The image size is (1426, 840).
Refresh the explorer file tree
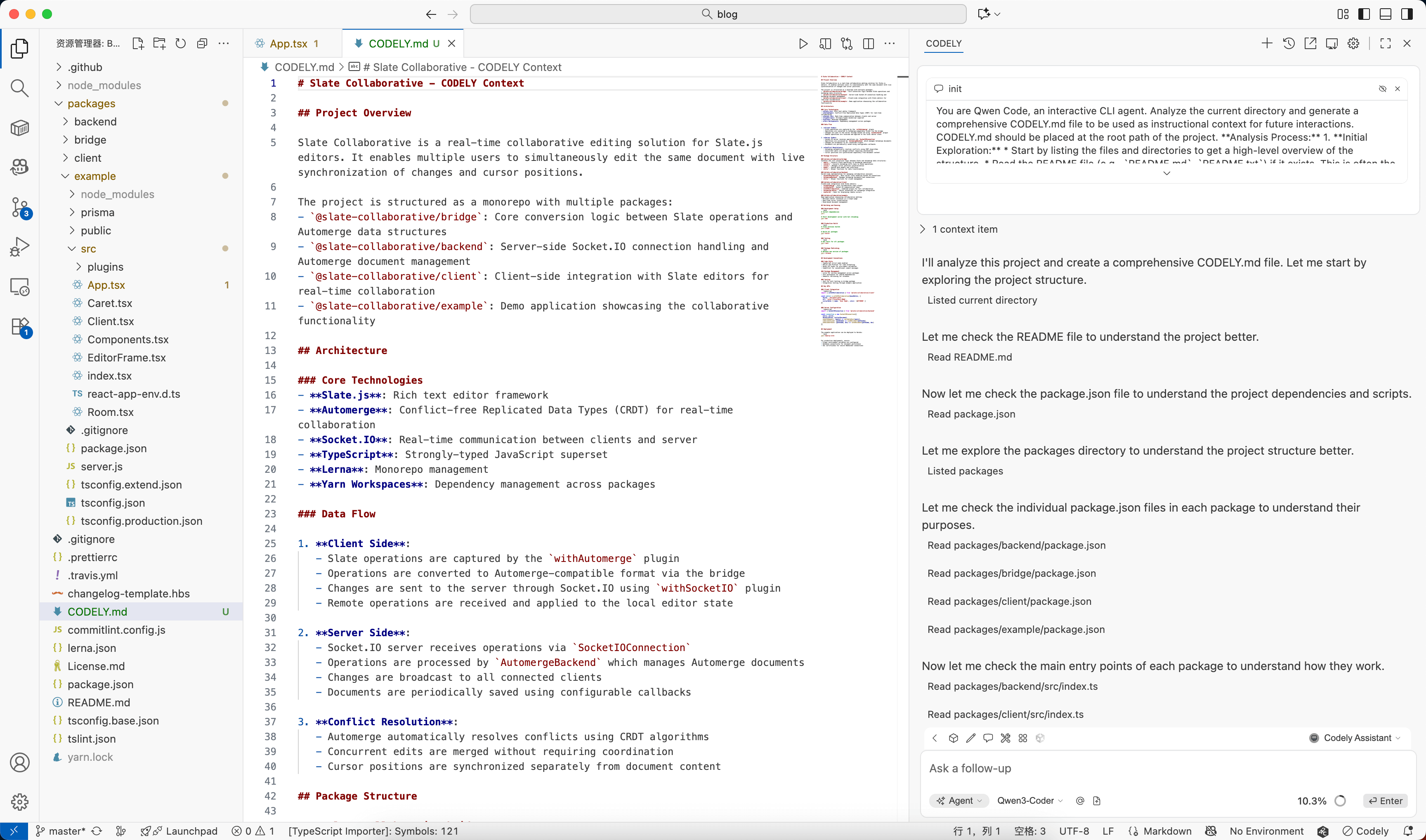(181, 44)
